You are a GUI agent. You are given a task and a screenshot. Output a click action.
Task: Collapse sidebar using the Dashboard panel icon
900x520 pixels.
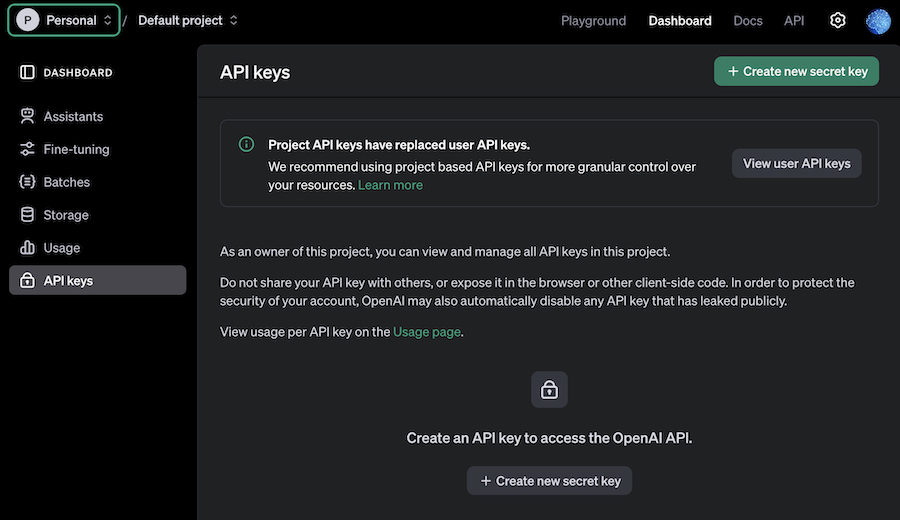[x=27, y=72]
